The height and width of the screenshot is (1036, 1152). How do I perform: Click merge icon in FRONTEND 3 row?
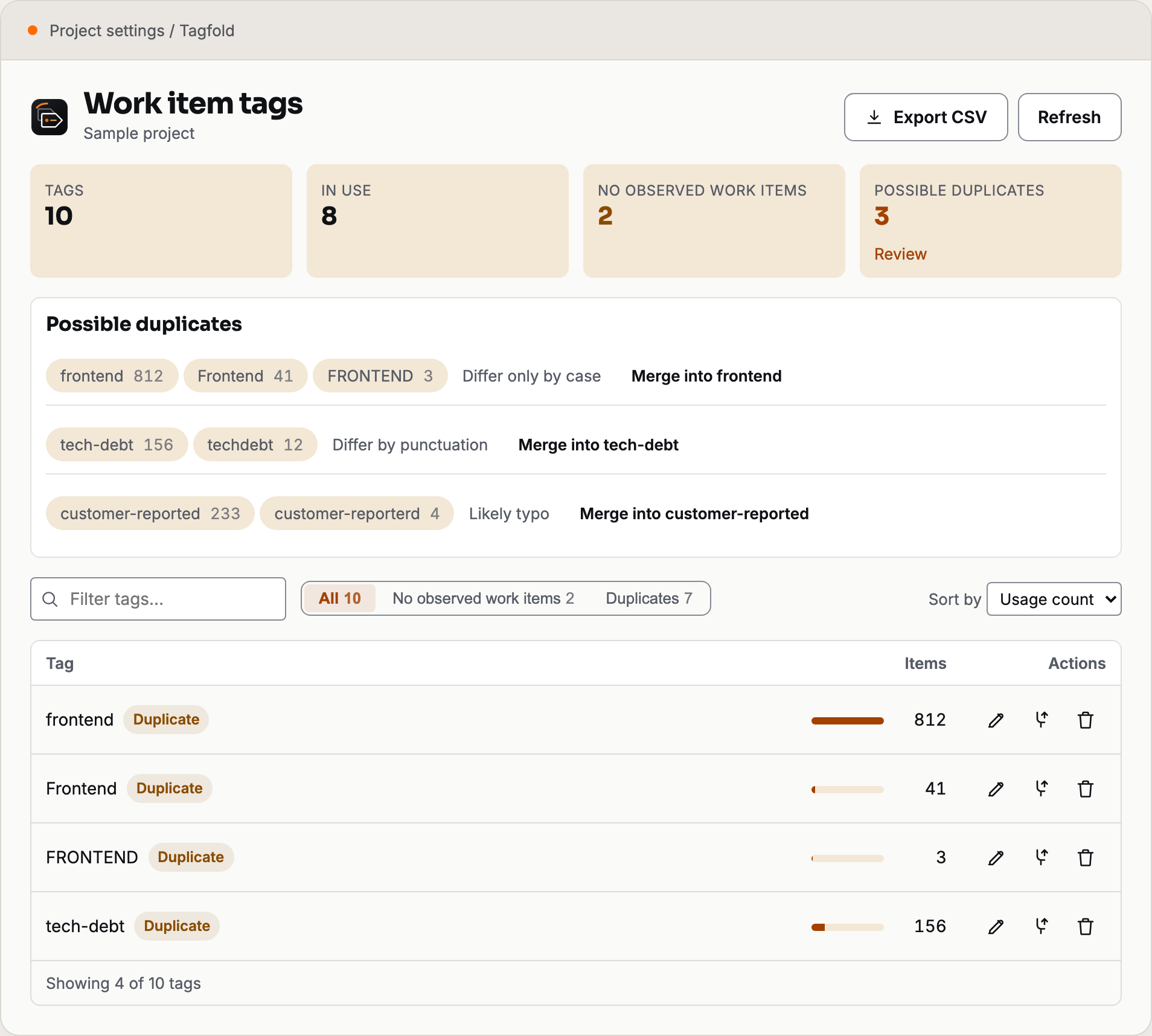click(1042, 857)
